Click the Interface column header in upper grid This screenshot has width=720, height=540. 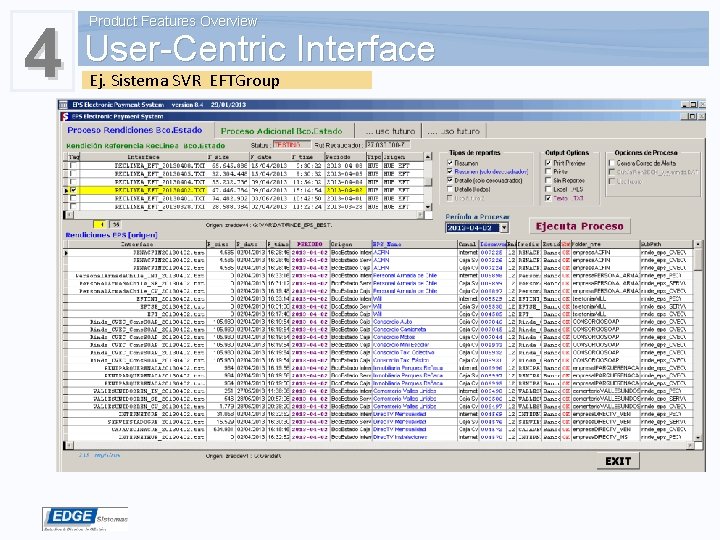(144, 157)
